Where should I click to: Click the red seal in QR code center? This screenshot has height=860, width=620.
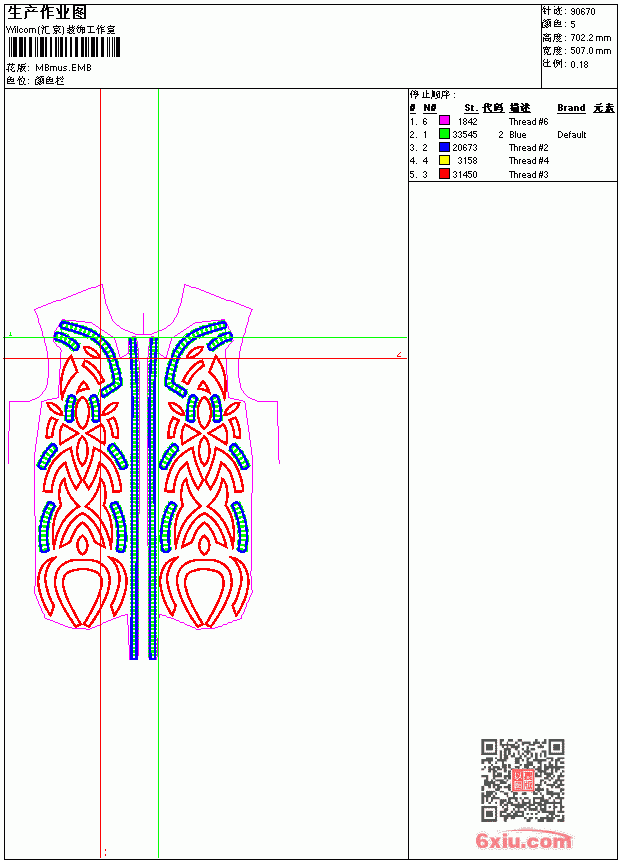[522, 780]
